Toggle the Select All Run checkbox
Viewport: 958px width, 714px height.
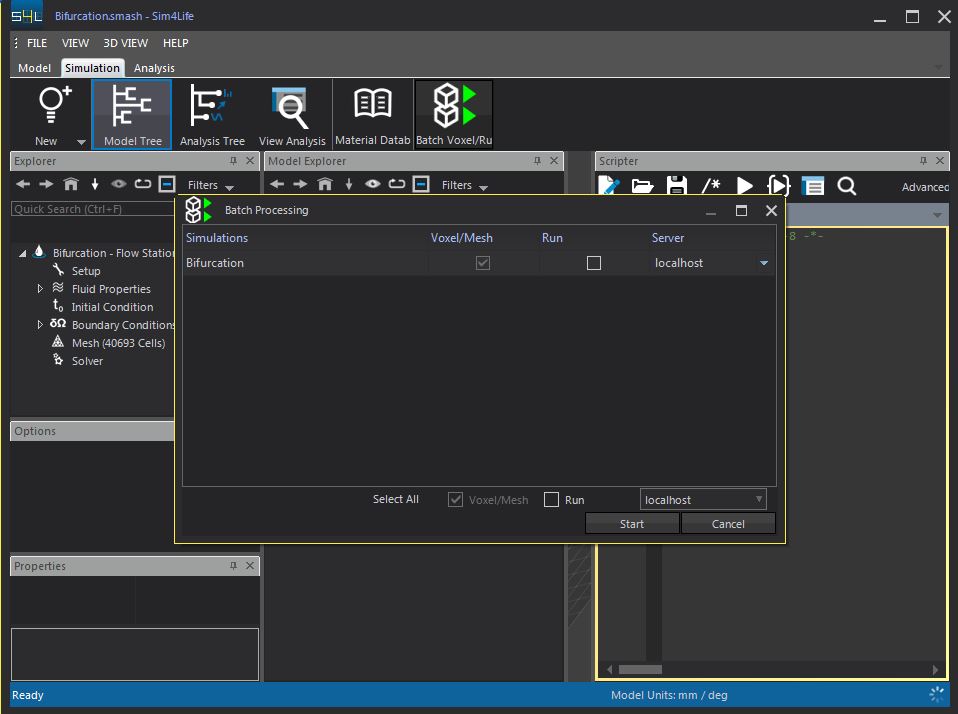(551, 500)
